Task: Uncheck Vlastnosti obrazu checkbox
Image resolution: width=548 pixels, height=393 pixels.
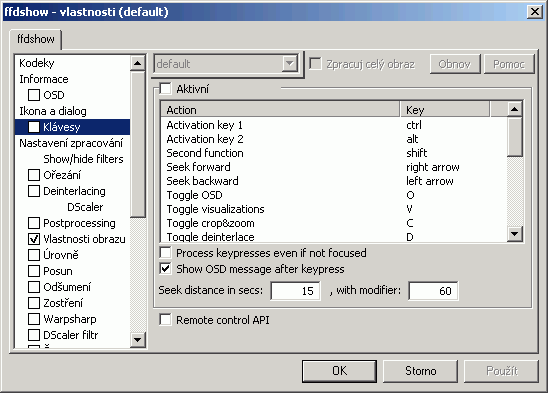Action: click(34, 239)
